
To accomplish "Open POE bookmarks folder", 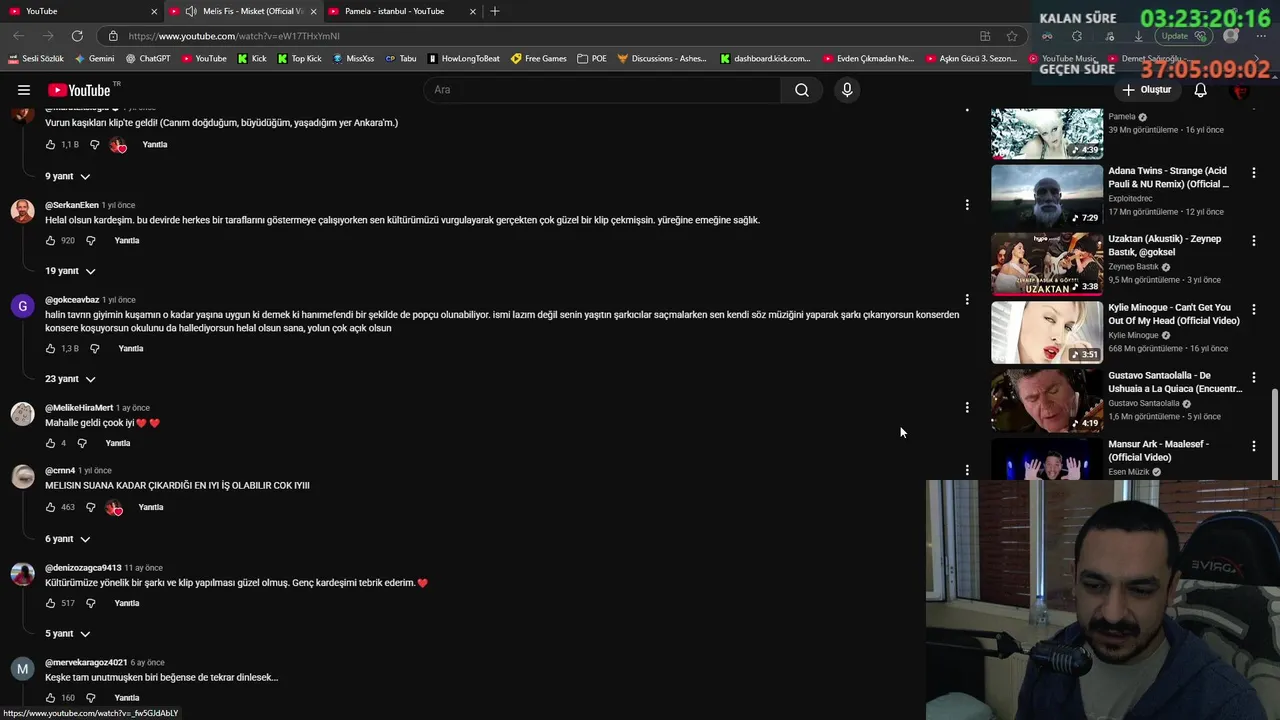I will point(592,59).
